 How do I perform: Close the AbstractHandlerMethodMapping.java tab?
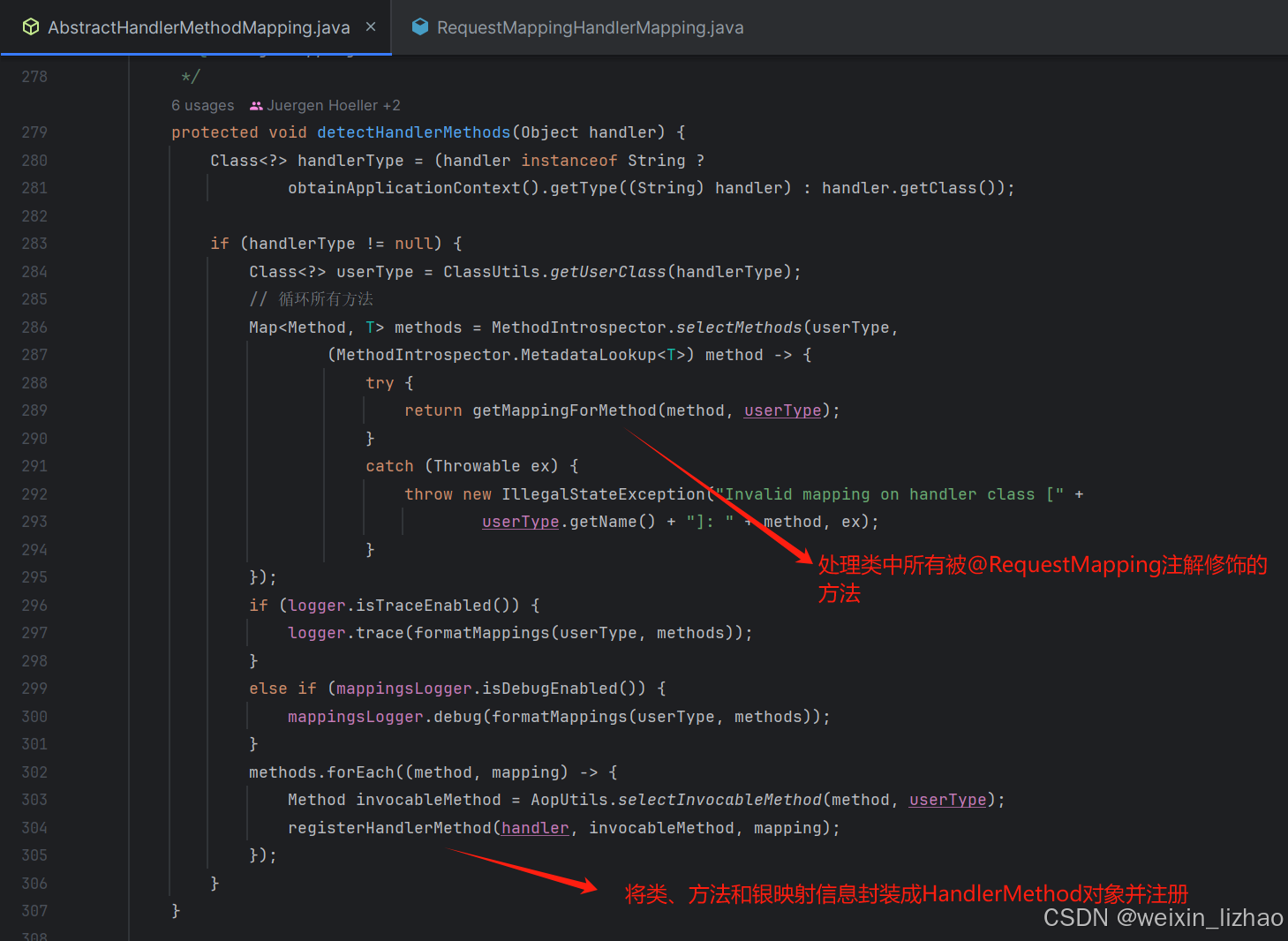[x=371, y=27]
